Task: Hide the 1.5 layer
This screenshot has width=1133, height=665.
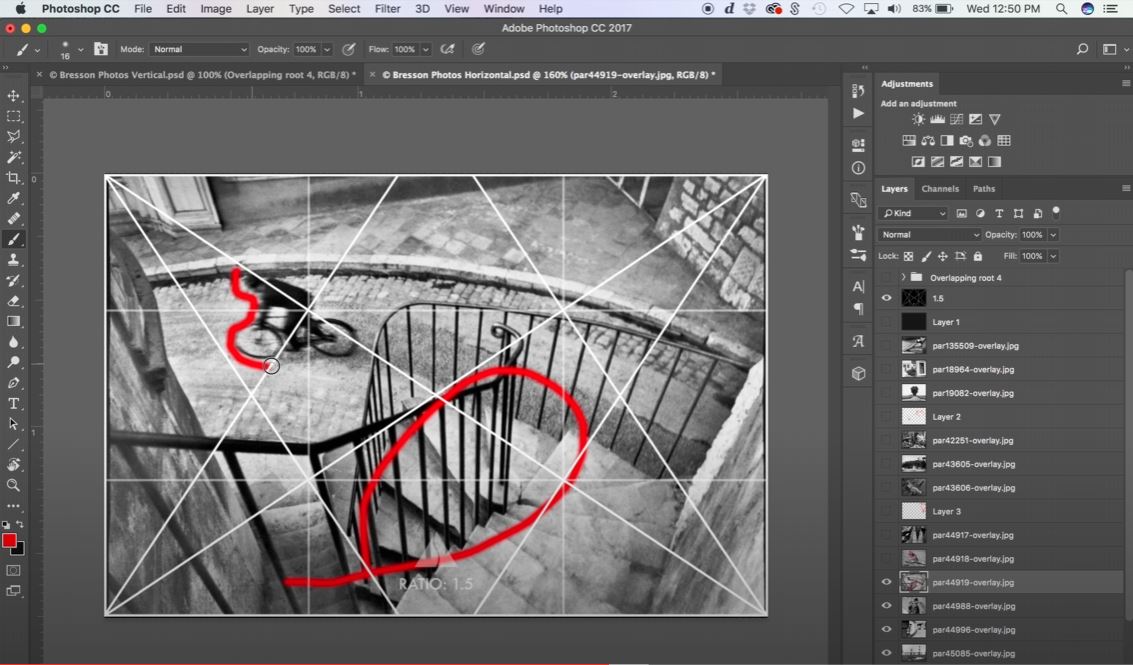Action: (x=887, y=298)
